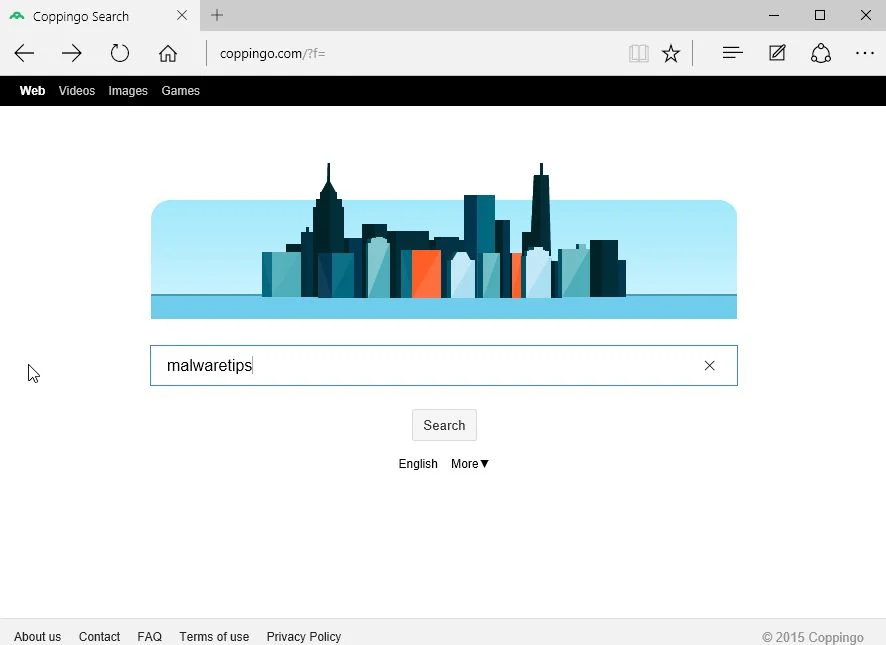Open the Privacy Policy link
Image resolution: width=886 pixels, height=645 pixels.
pos(304,637)
